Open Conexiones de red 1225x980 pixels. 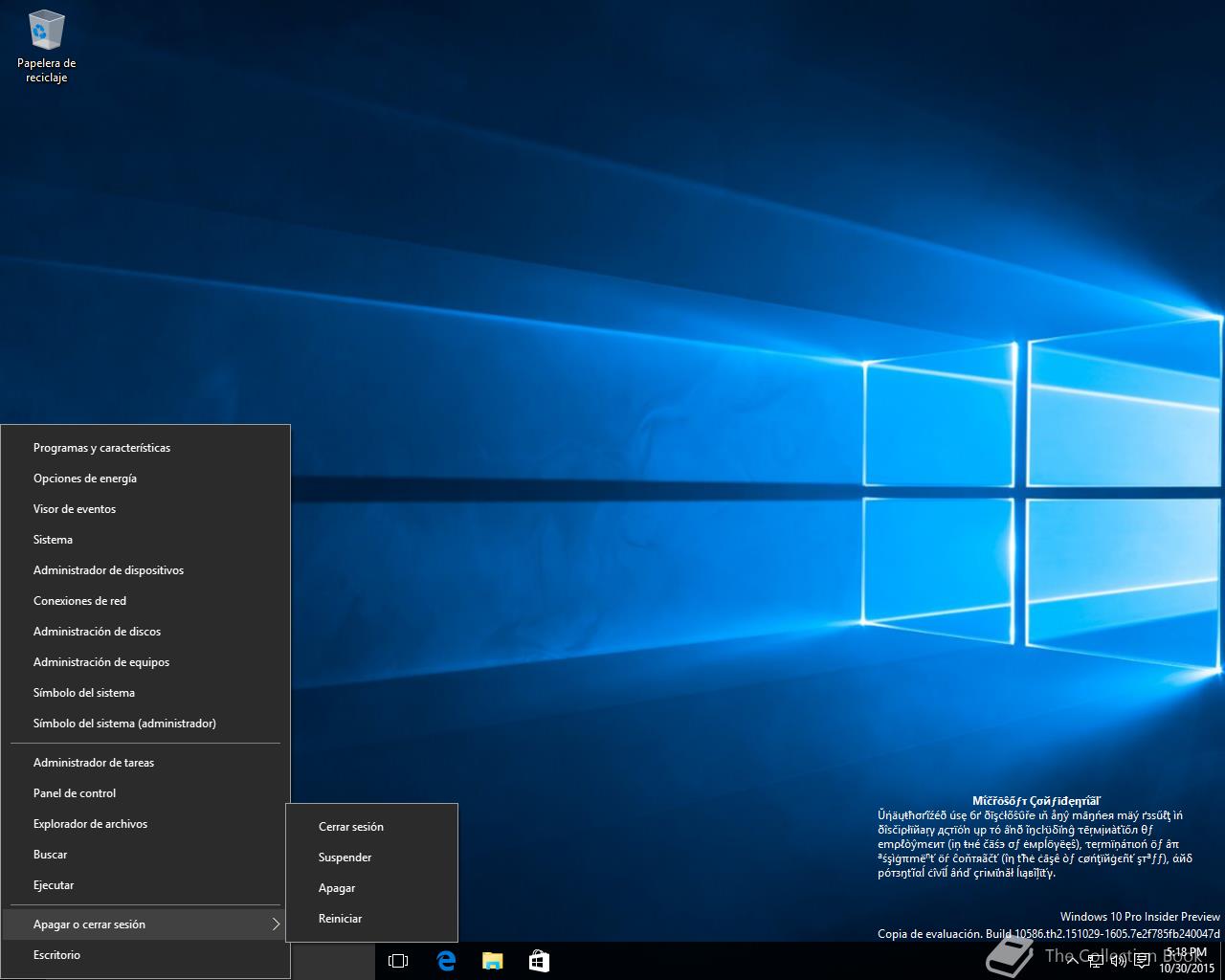coord(145,601)
